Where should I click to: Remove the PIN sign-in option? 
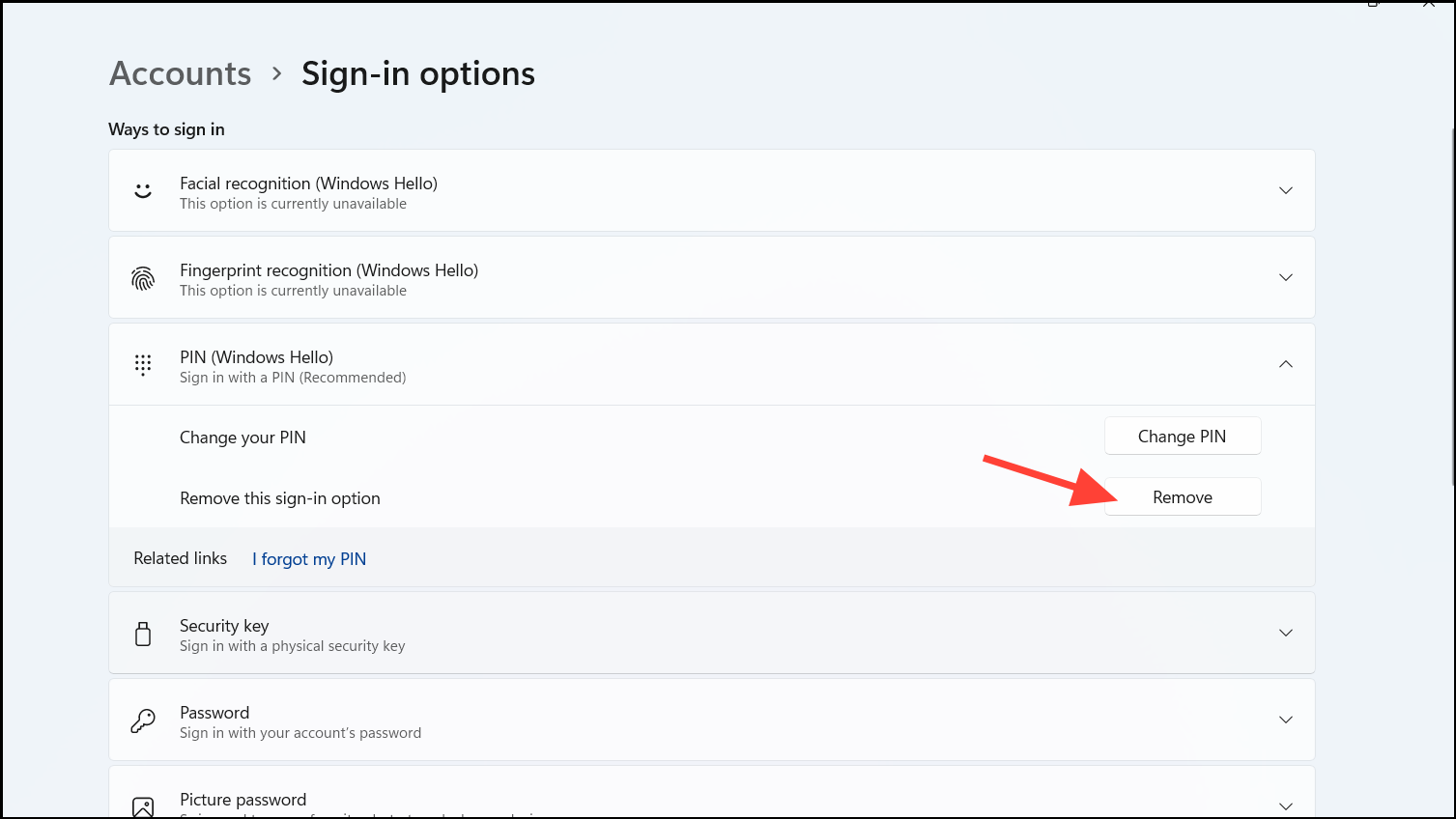[1183, 496]
